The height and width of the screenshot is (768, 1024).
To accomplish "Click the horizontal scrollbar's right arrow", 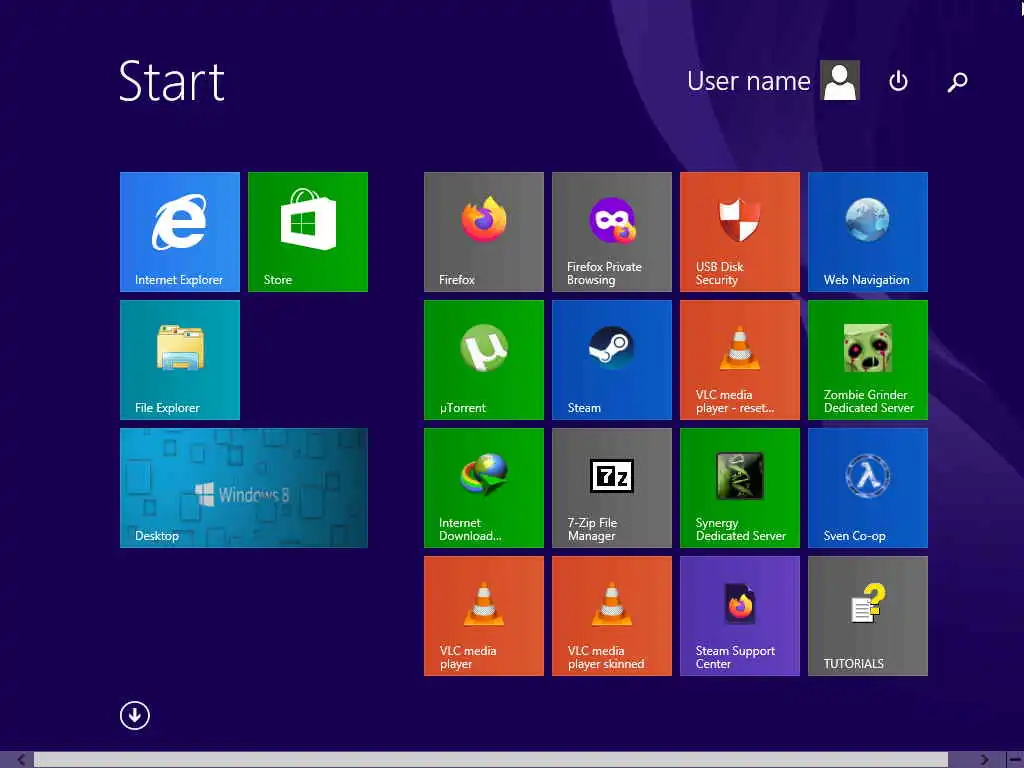I will click(x=984, y=760).
